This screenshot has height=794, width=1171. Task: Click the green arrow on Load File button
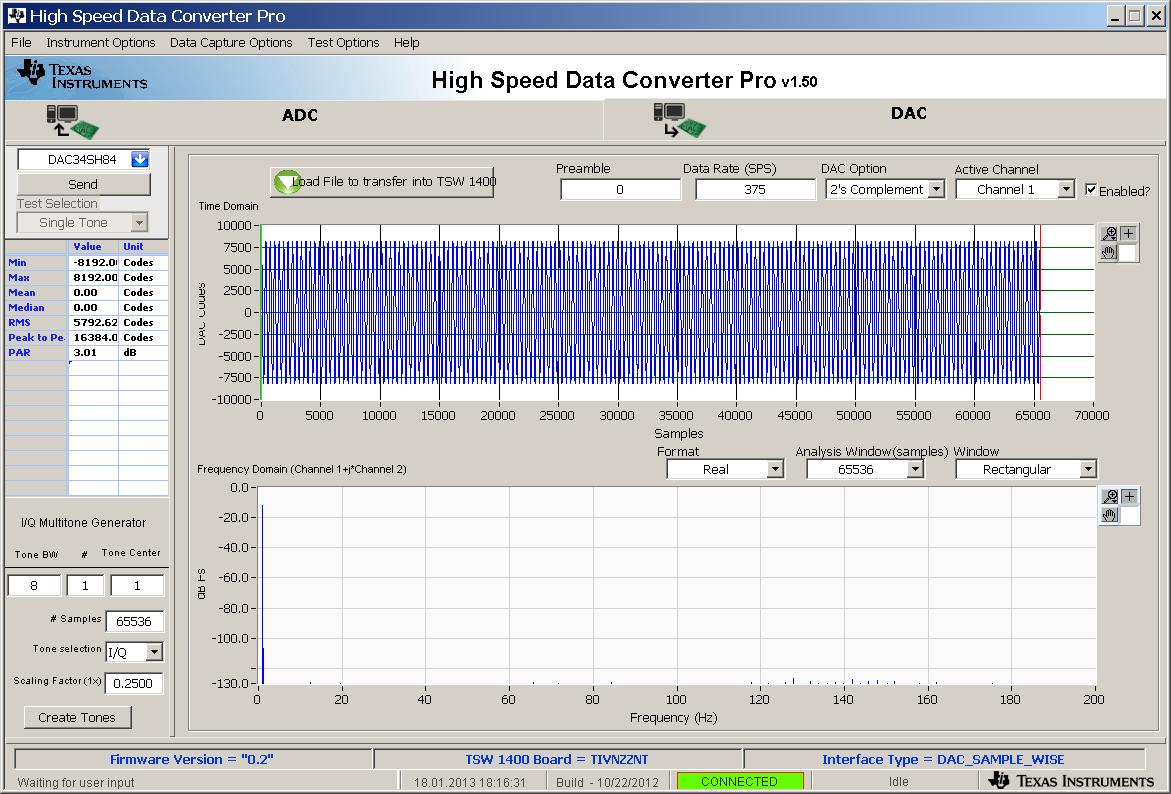click(287, 182)
